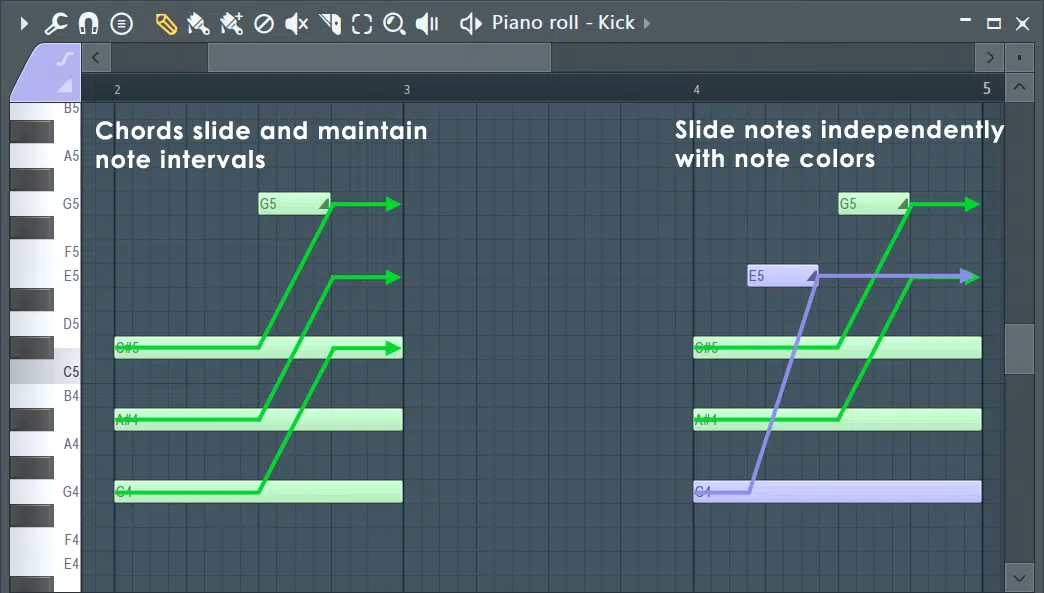This screenshot has height=593, width=1044.
Task: Play the G4 piano key
Action: pos(45,491)
